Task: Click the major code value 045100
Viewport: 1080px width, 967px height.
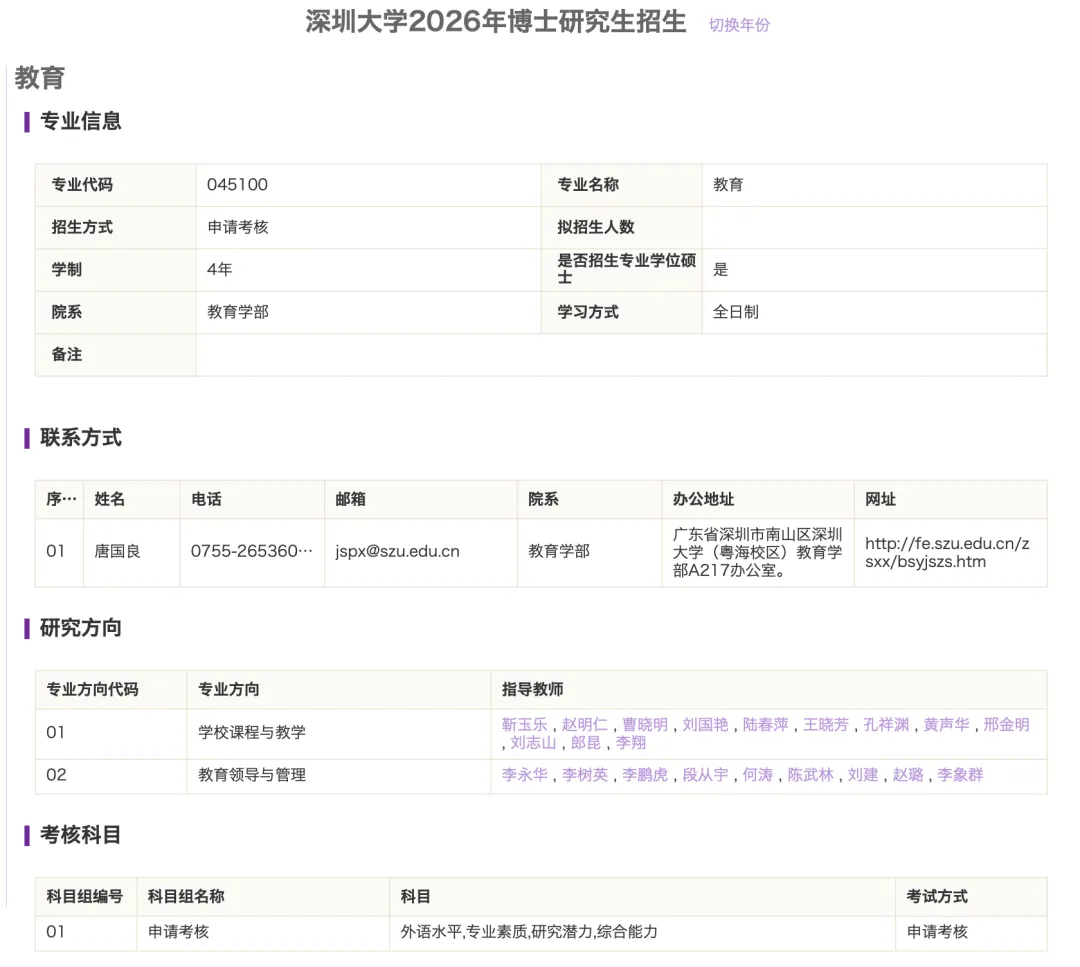Action: pos(238,185)
